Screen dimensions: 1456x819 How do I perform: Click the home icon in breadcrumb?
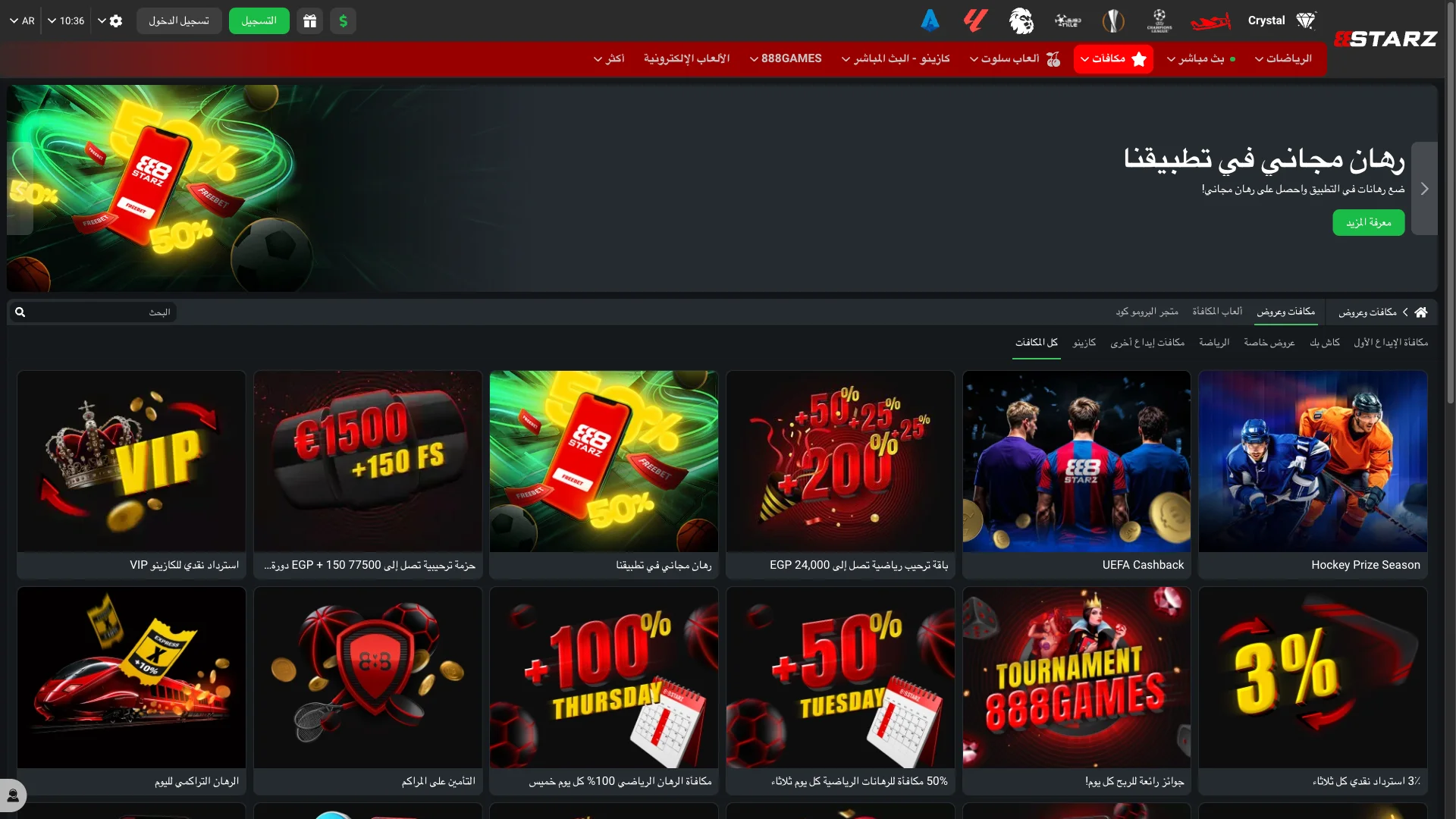click(x=1421, y=312)
